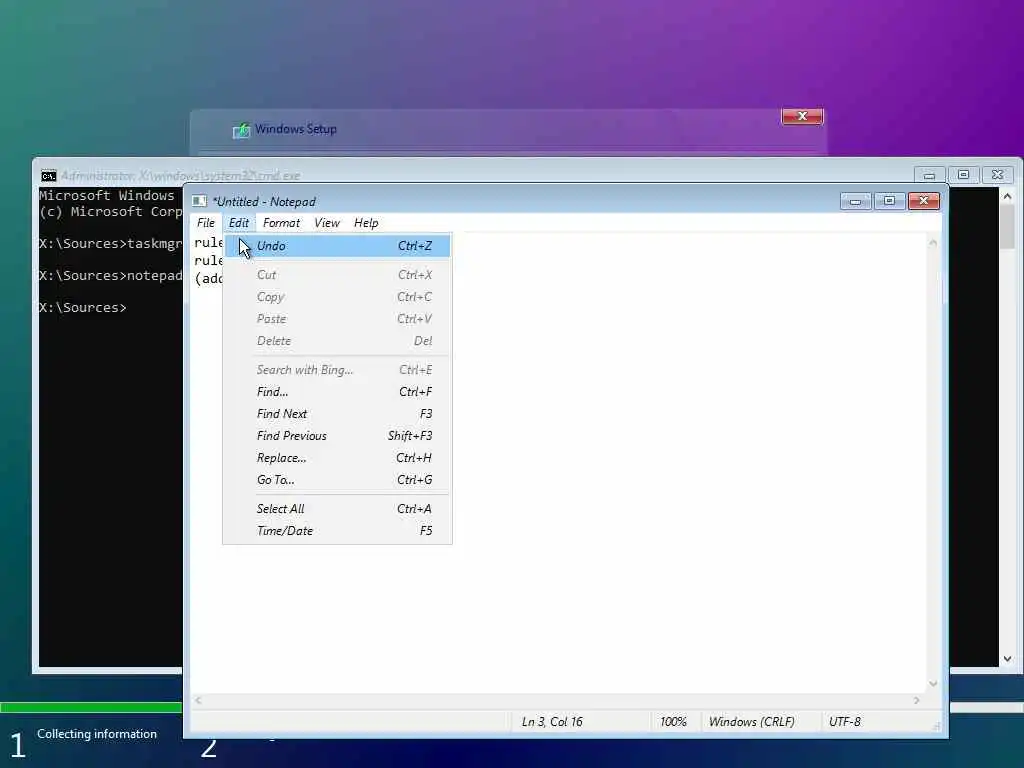Image resolution: width=1024 pixels, height=768 pixels.
Task: Click the 100% zoom status entry
Action: click(x=673, y=722)
